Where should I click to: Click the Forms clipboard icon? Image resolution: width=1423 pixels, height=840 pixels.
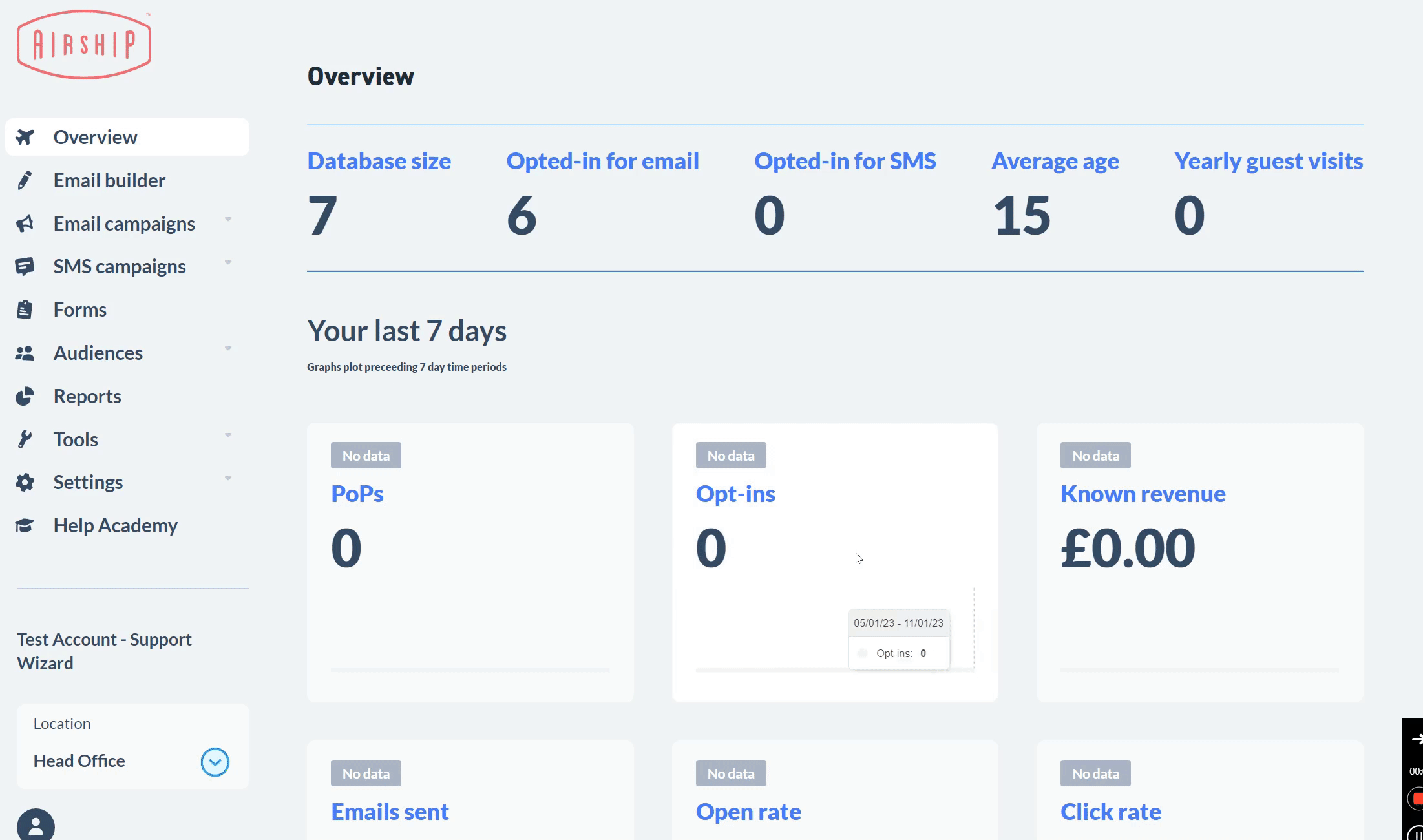coord(25,310)
